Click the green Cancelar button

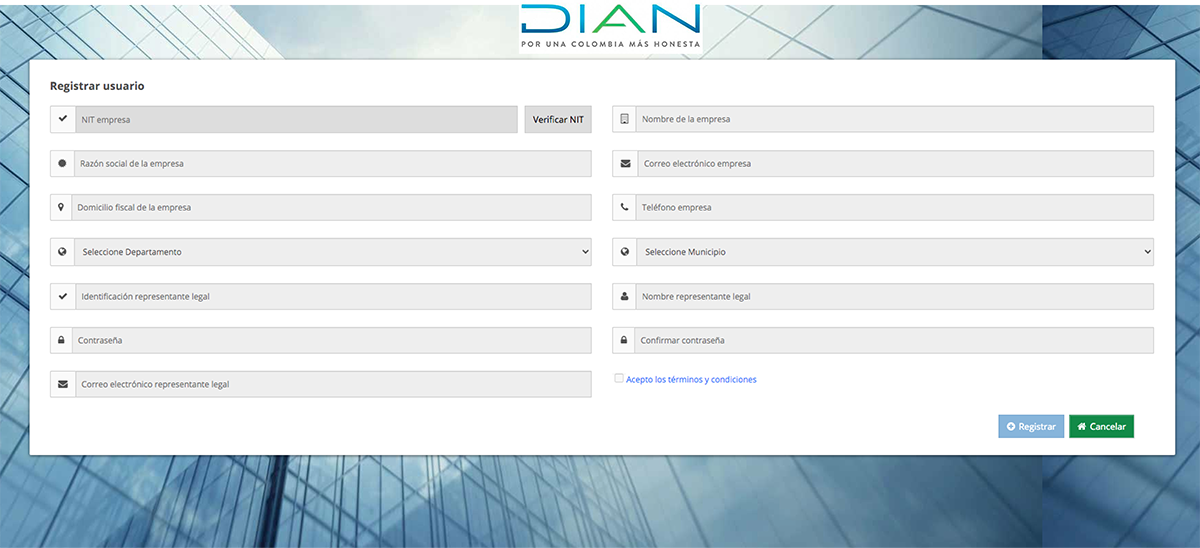(x=1101, y=426)
